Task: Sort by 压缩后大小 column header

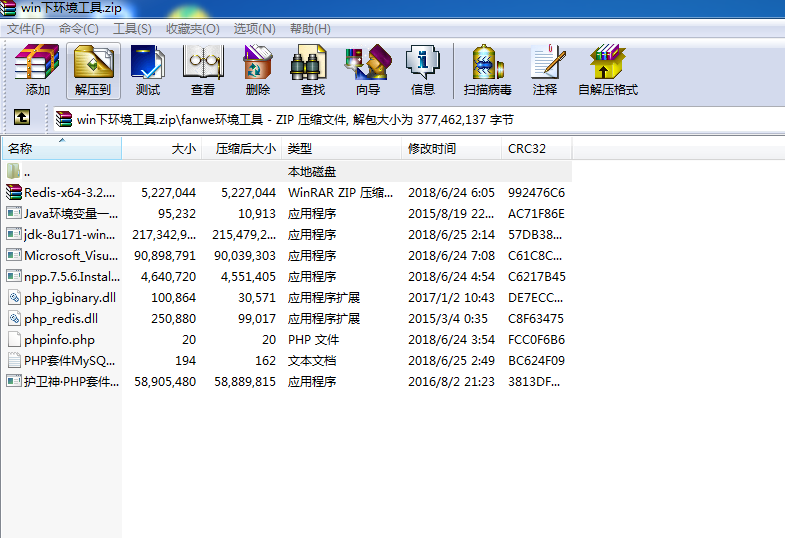Action: point(242,149)
